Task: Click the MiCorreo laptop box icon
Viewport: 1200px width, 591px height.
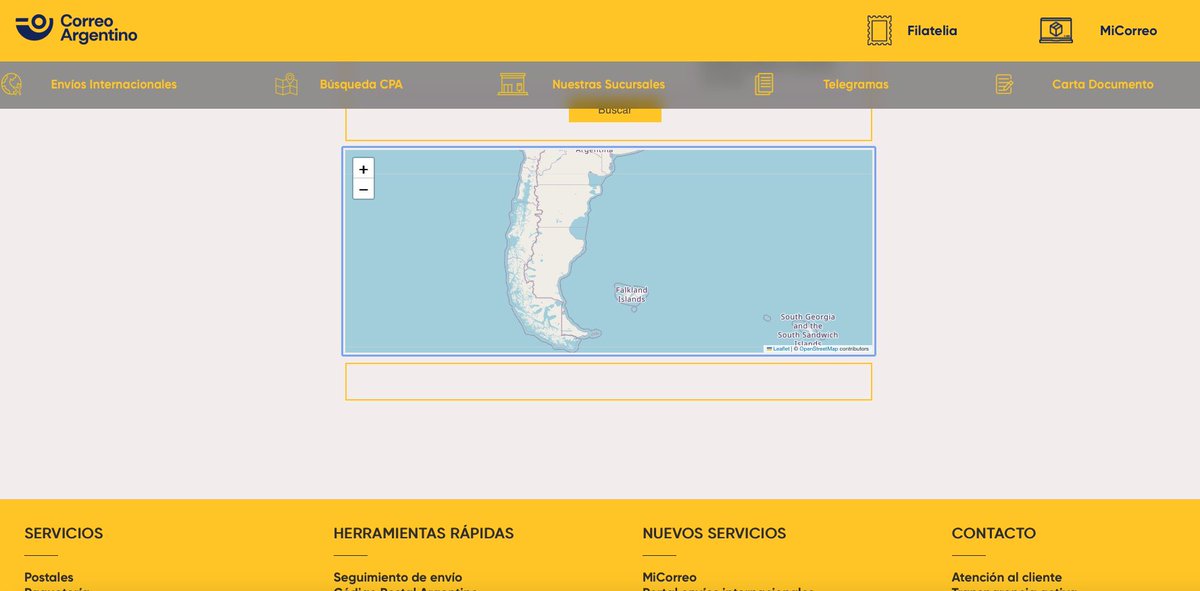Action: tap(1056, 30)
